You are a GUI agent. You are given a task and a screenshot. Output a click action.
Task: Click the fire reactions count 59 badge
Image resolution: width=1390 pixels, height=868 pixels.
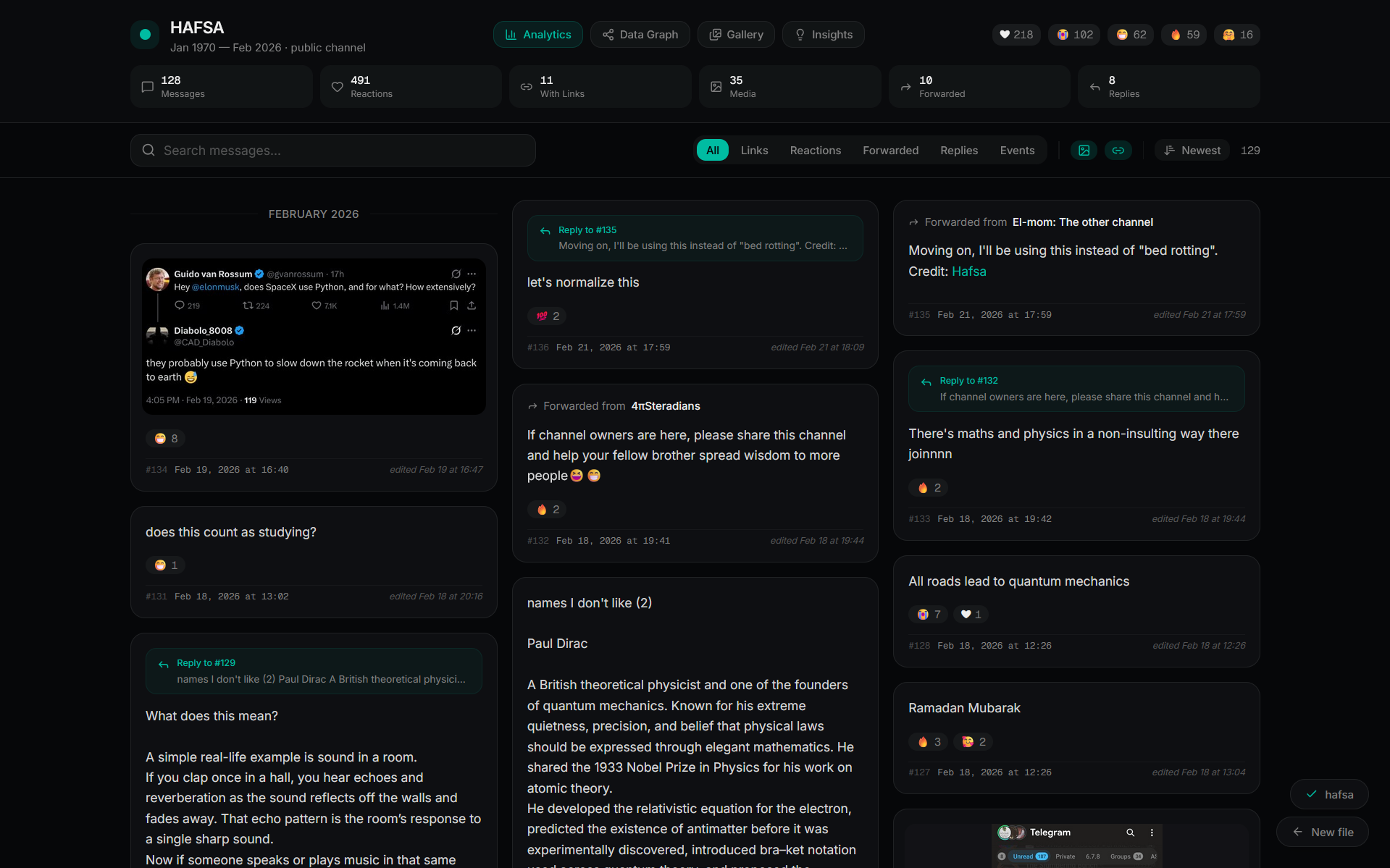point(1184,35)
